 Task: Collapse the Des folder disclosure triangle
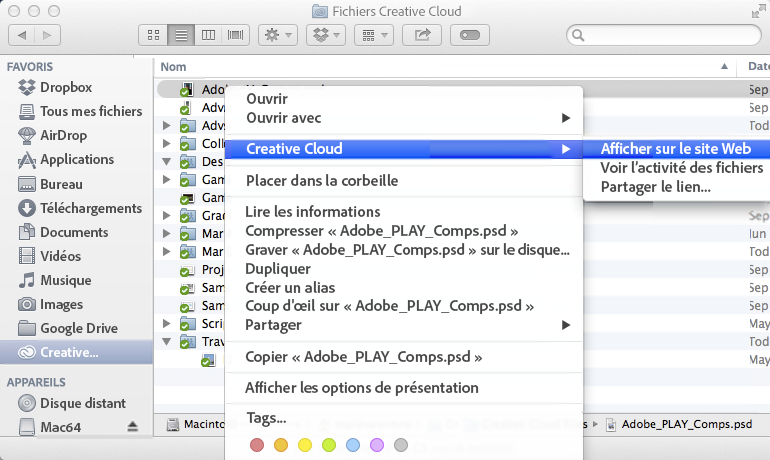tap(166, 162)
